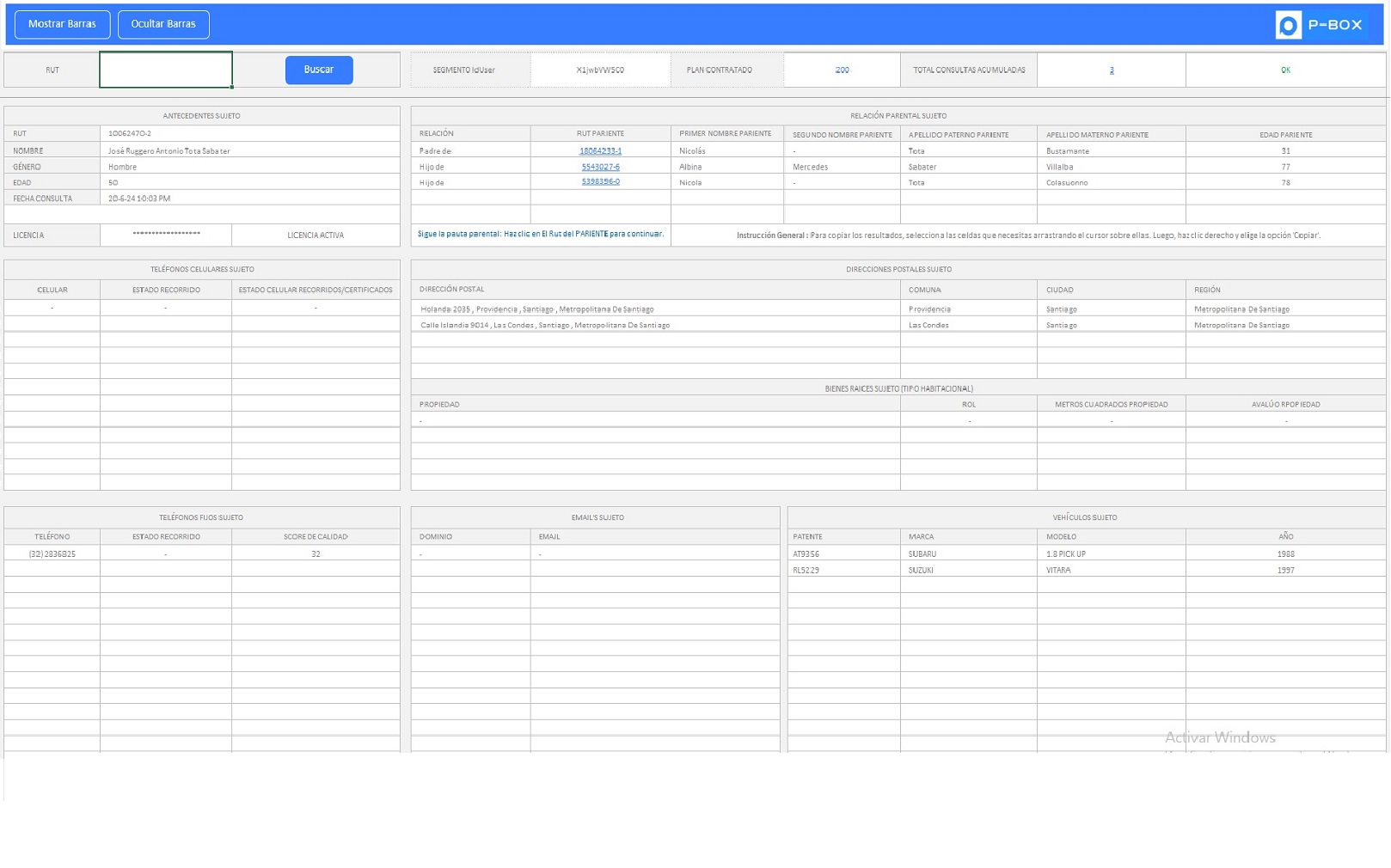Select the patente AT9356 cell
The height and width of the screenshot is (868, 1391).
[x=806, y=553]
